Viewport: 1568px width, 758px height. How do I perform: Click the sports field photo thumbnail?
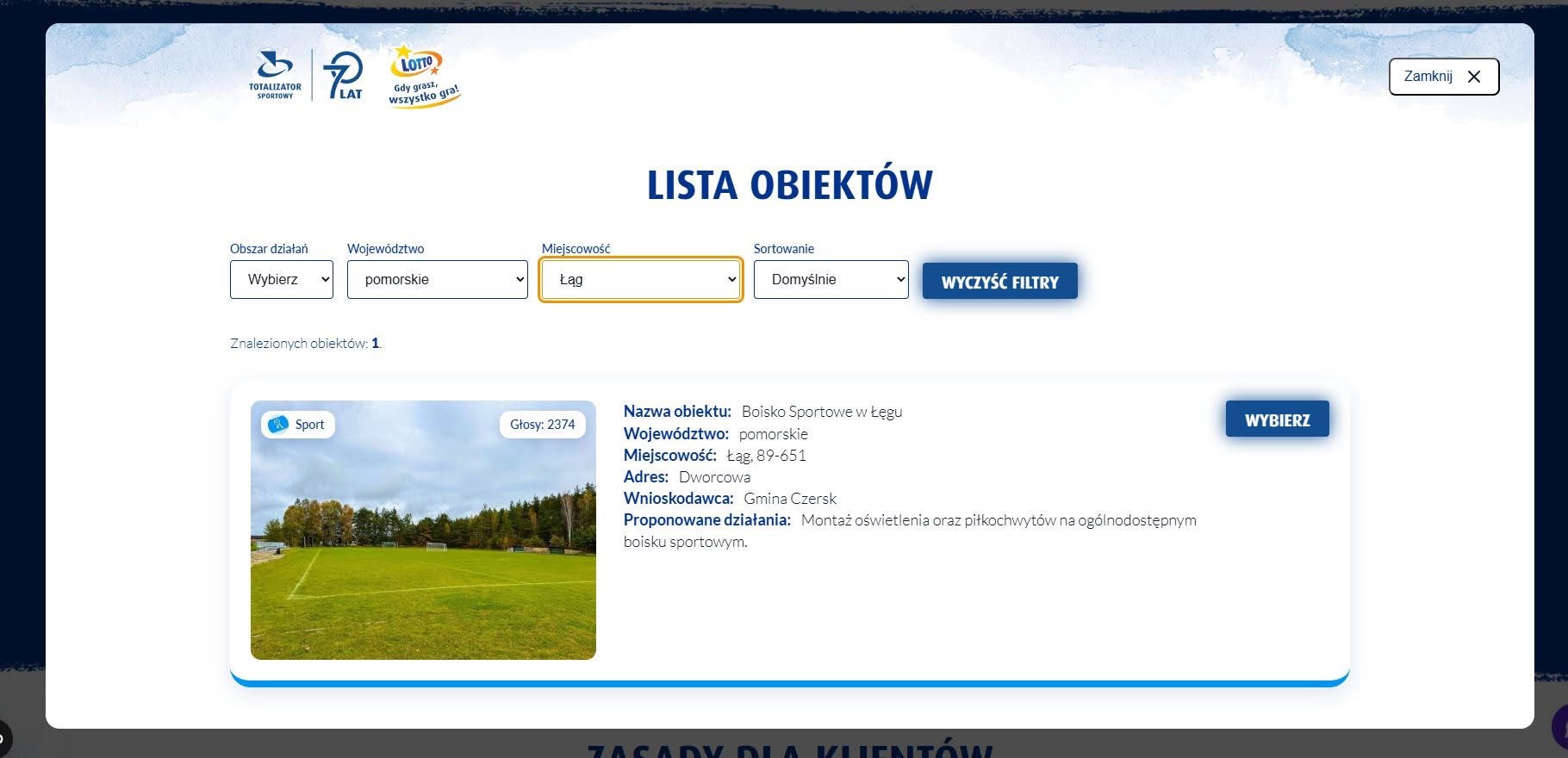pos(423,551)
